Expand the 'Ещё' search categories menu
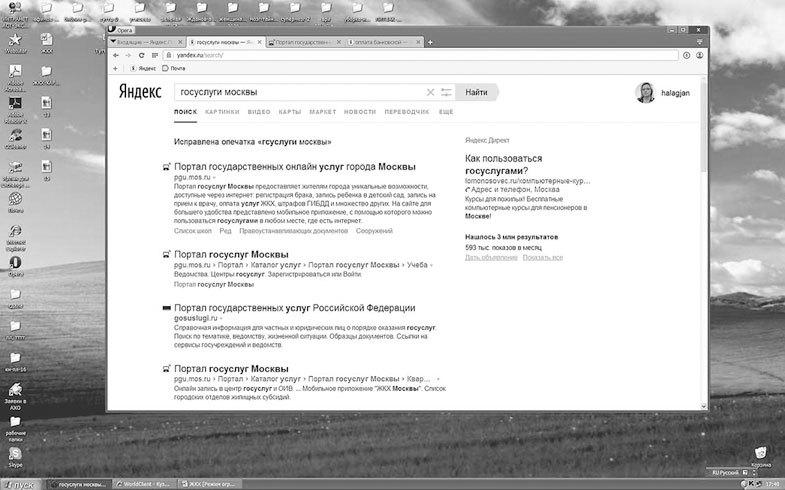The image size is (785, 490). 446,112
